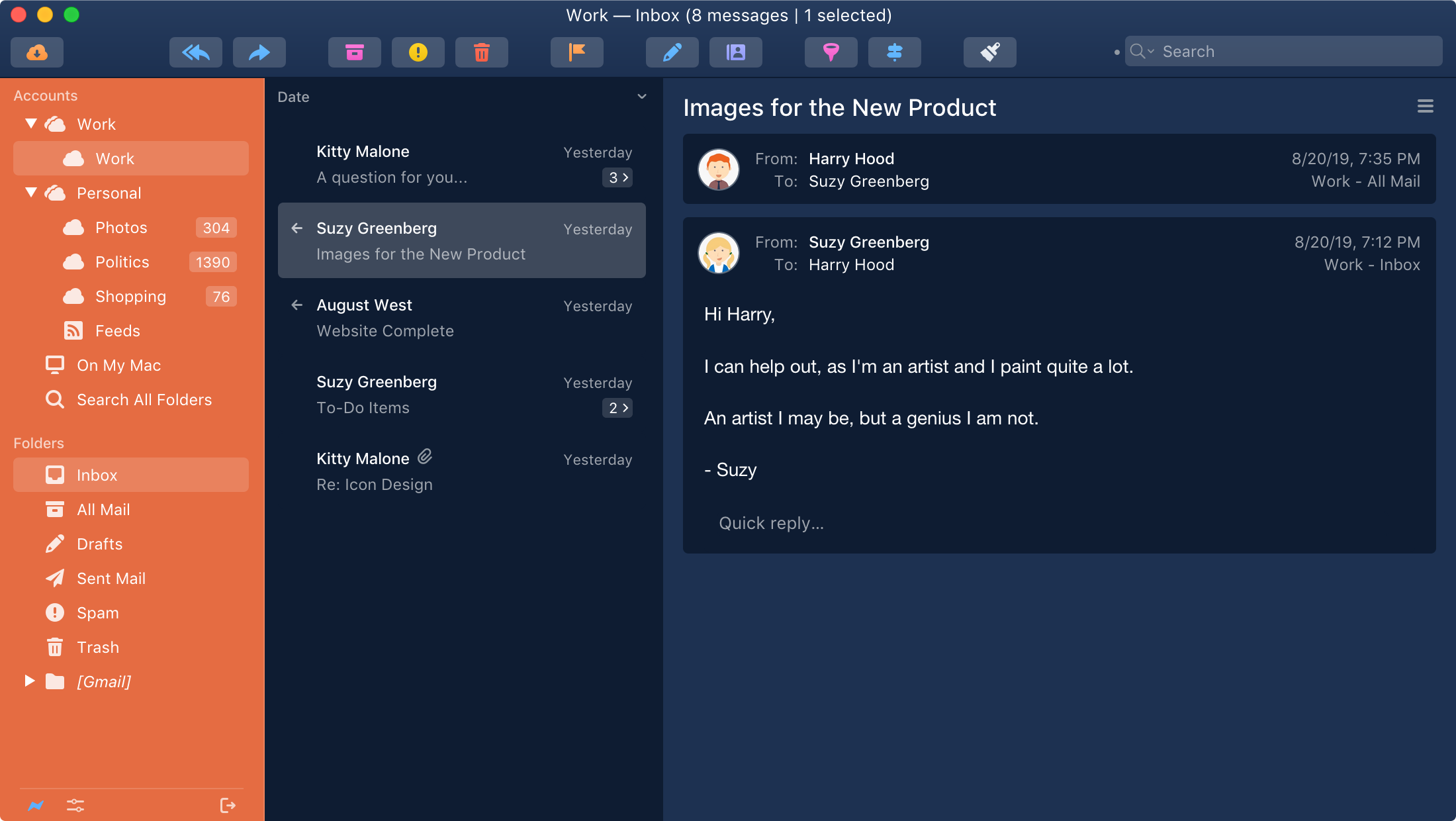Viewport: 1456px width, 821px height.
Task: Collapse the Personal account tree
Action: pyautogui.click(x=30, y=193)
